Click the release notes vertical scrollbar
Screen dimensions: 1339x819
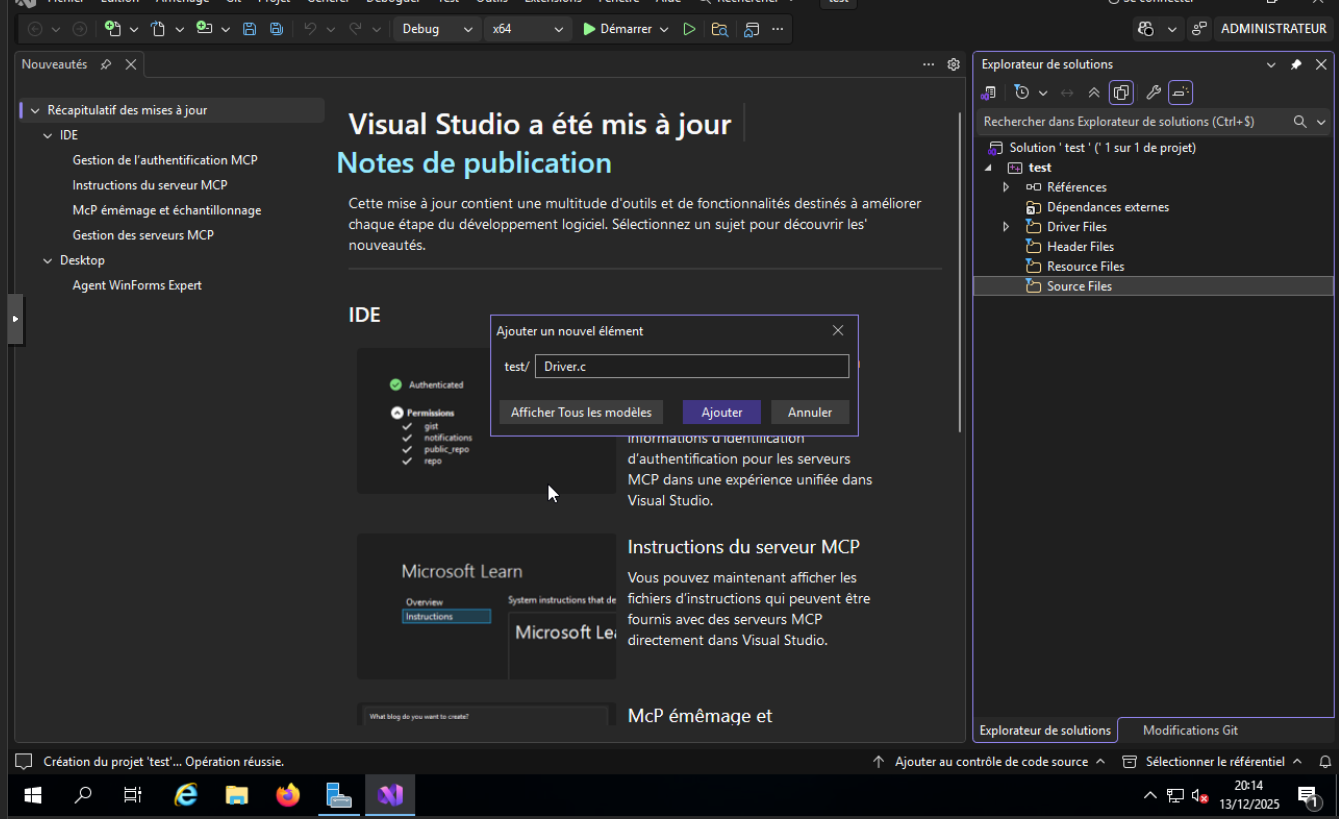pyautogui.click(x=960, y=270)
